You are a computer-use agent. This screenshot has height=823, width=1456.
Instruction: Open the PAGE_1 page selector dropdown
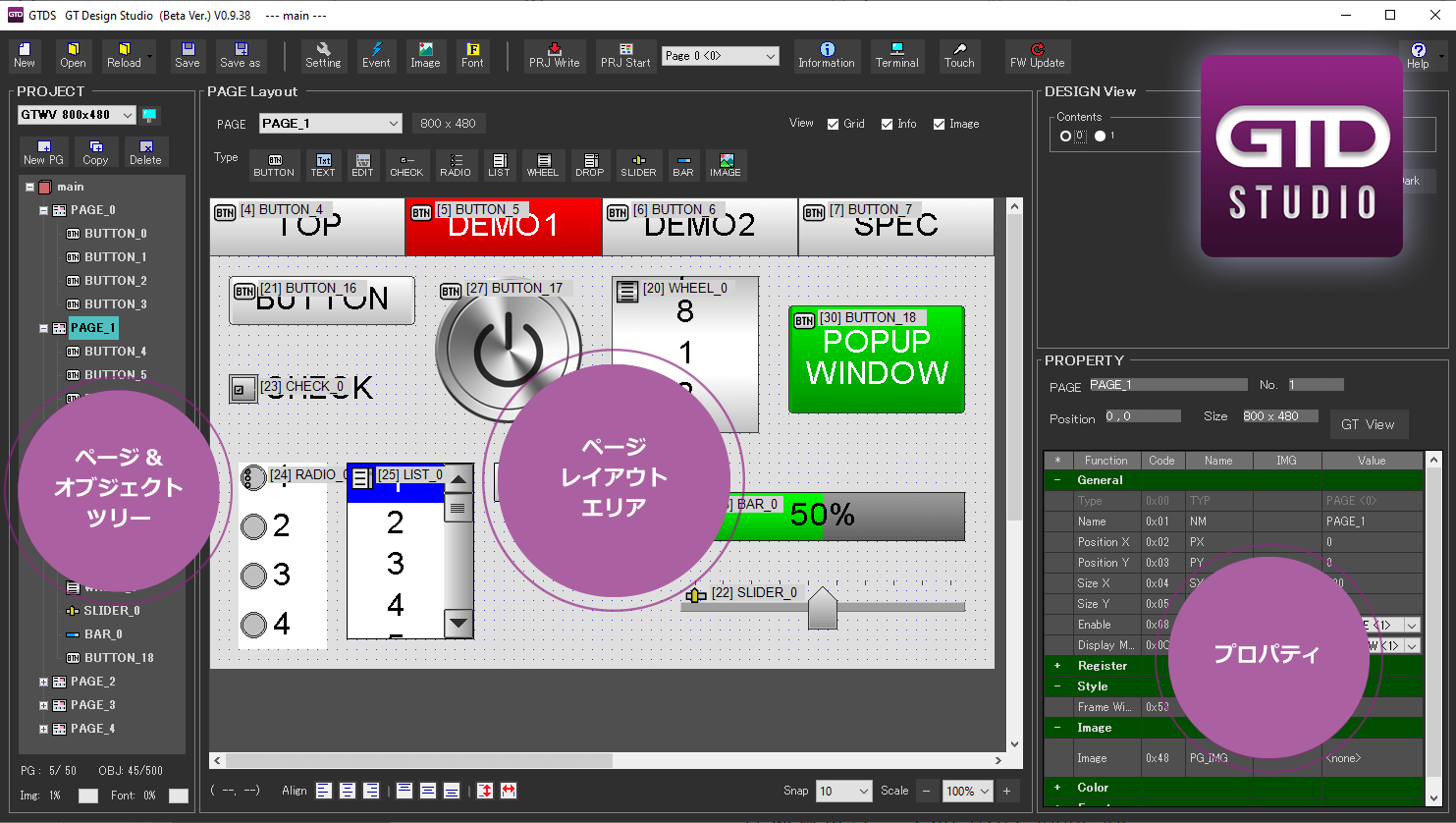coord(331,124)
